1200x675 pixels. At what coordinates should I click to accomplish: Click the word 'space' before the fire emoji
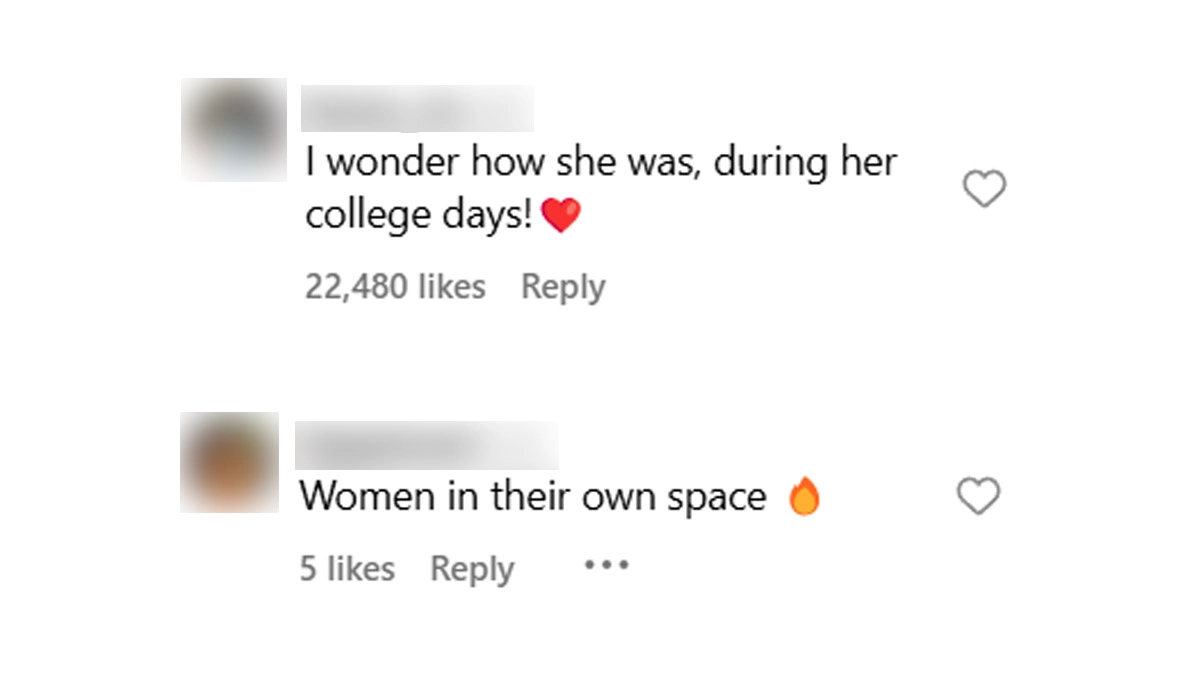(x=715, y=498)
